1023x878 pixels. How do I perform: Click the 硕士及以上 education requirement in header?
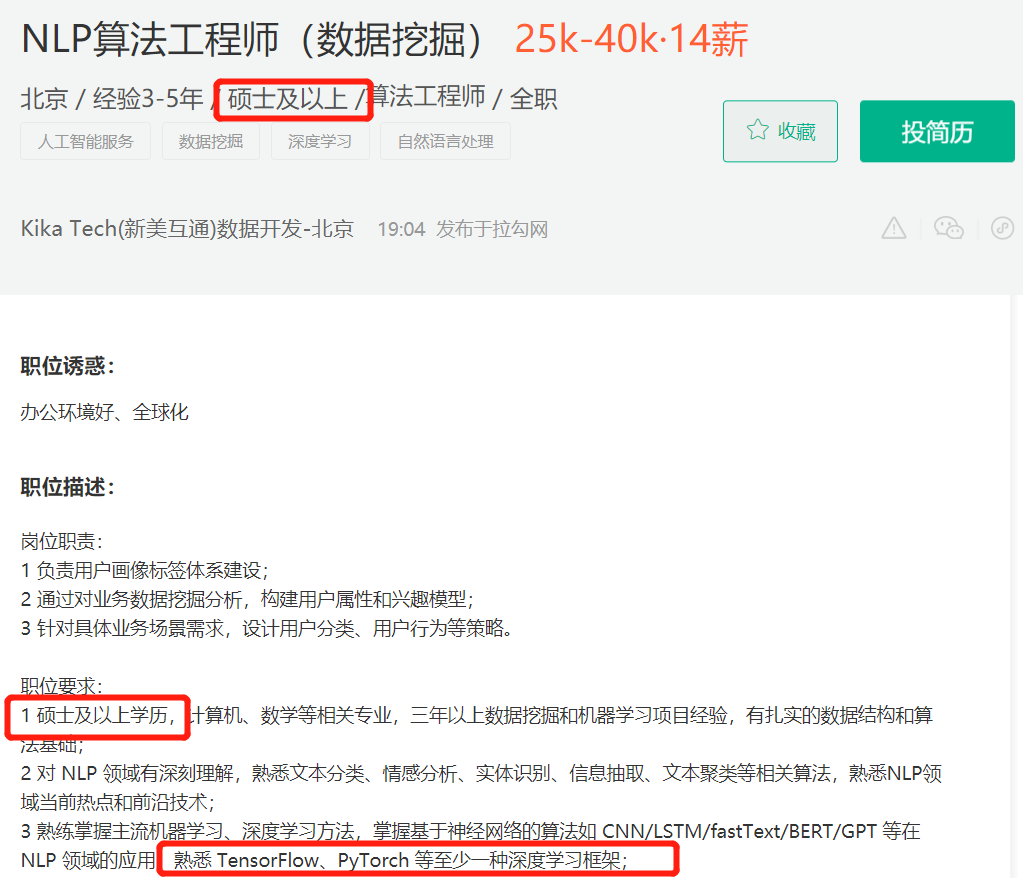tap(287, 99)
